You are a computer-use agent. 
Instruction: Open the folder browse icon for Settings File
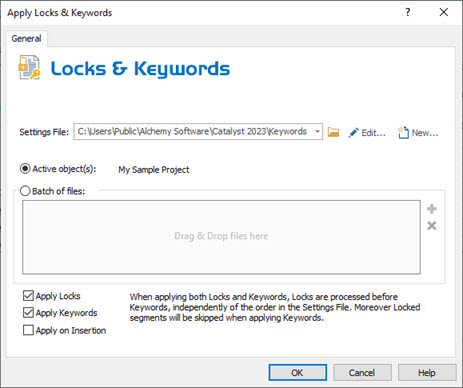point(333,132)
